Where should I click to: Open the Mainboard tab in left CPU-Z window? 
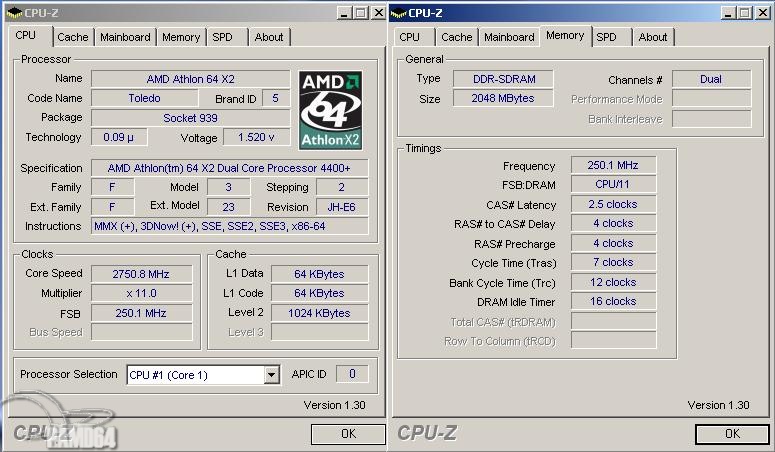125,37
